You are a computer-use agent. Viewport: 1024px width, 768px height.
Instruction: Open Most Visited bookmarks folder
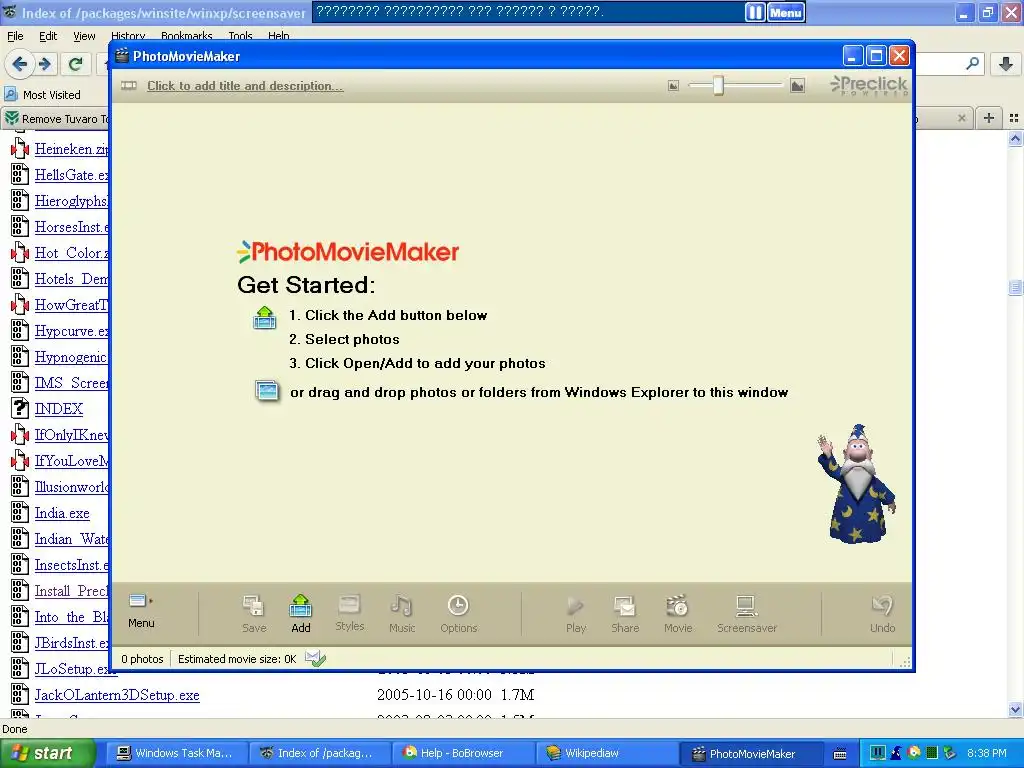[43, 95]
